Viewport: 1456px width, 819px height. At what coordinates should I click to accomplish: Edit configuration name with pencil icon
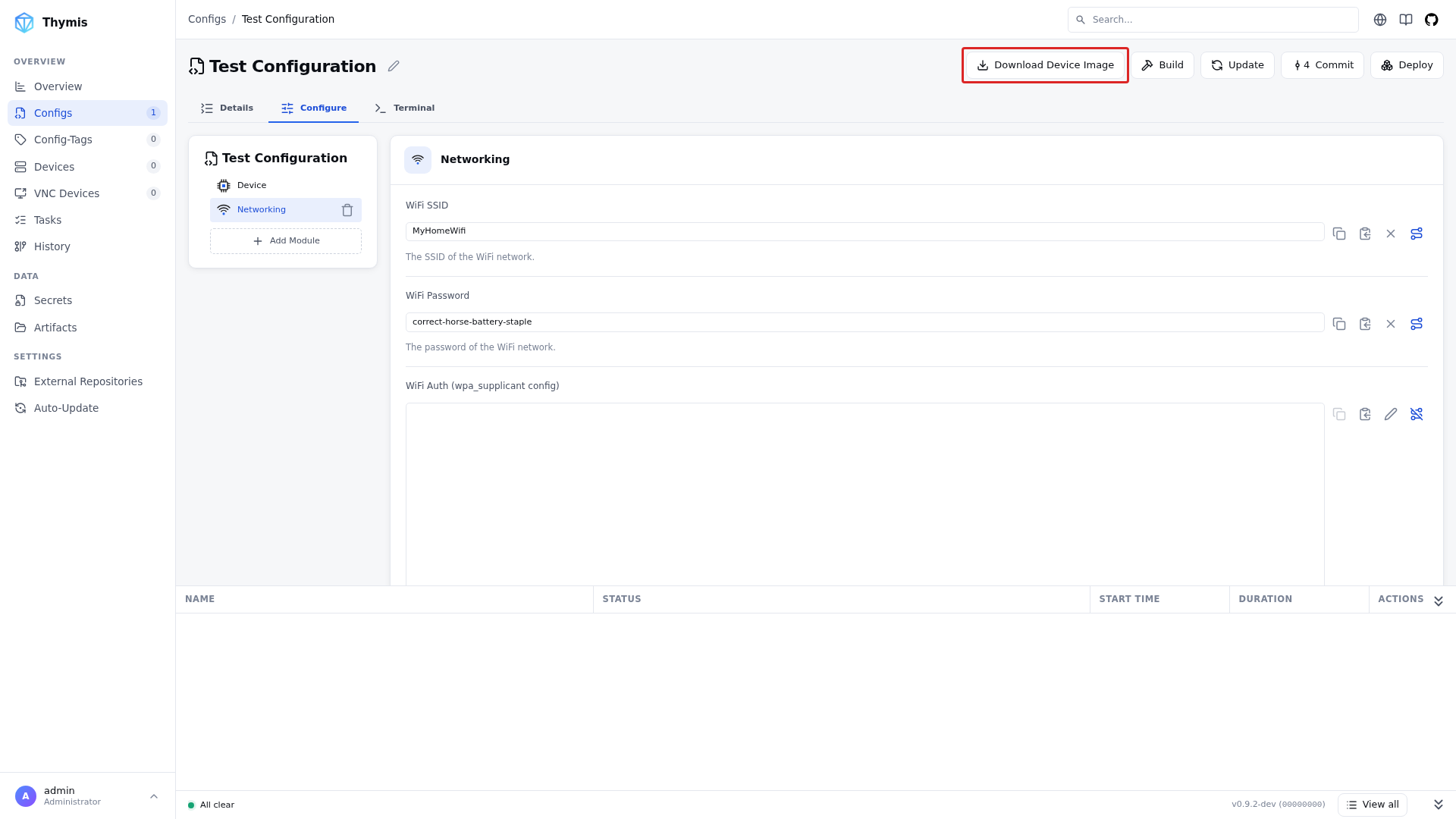(394, 66)
